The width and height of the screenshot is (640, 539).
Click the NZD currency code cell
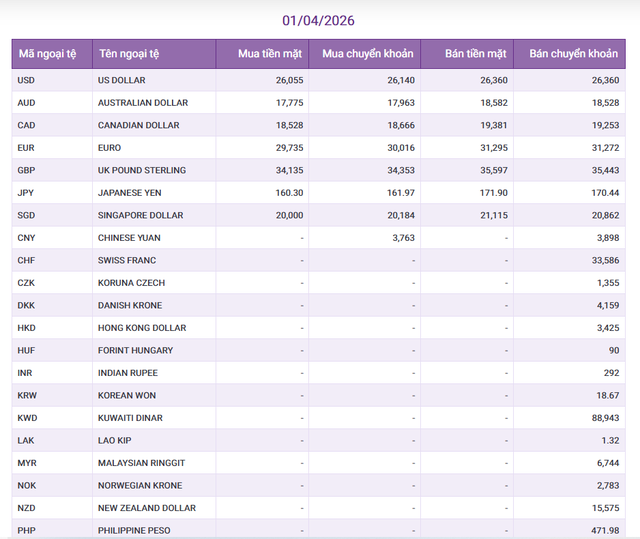coord(27,508)
